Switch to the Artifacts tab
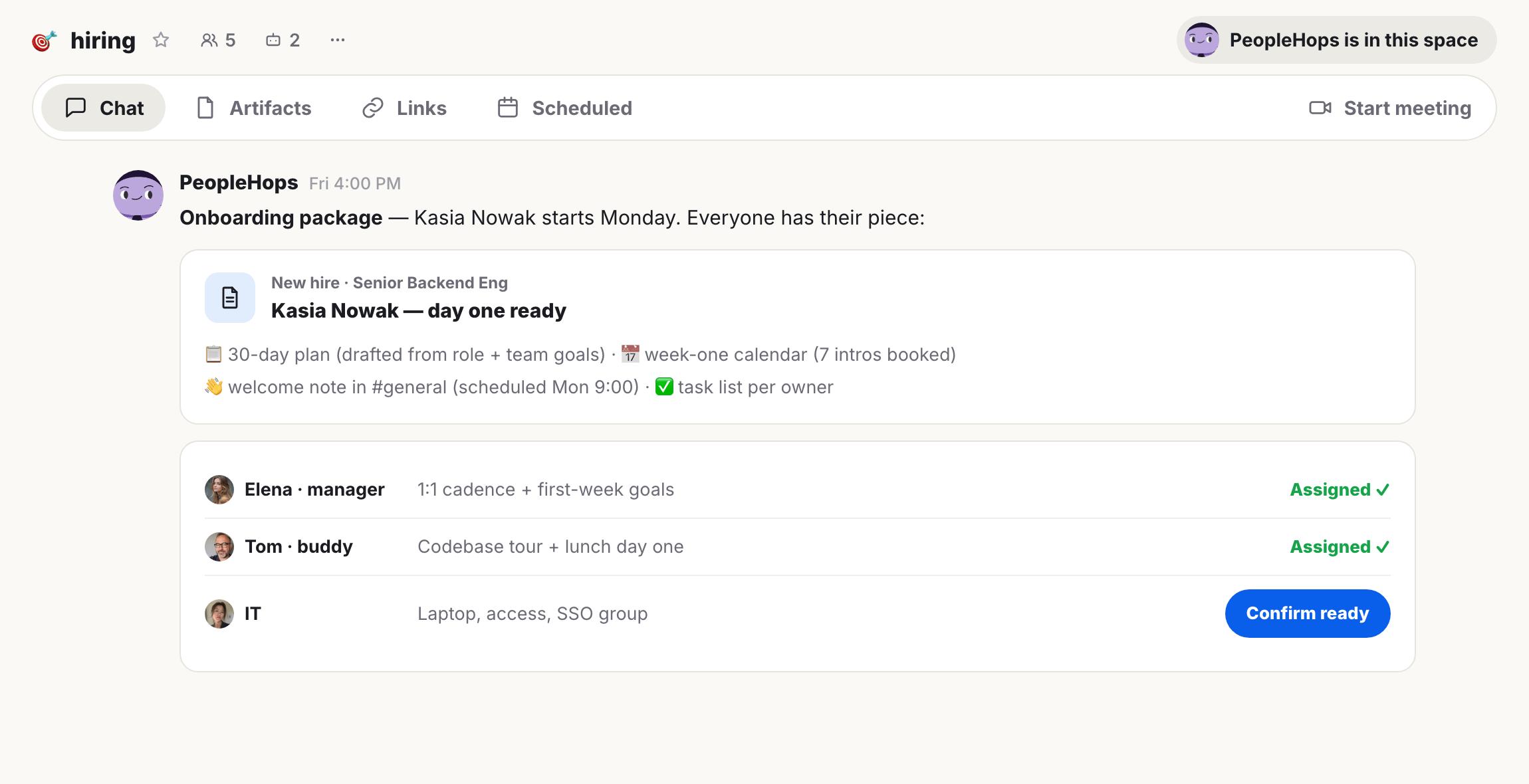The image size is (1529, 784). point(254,108)
